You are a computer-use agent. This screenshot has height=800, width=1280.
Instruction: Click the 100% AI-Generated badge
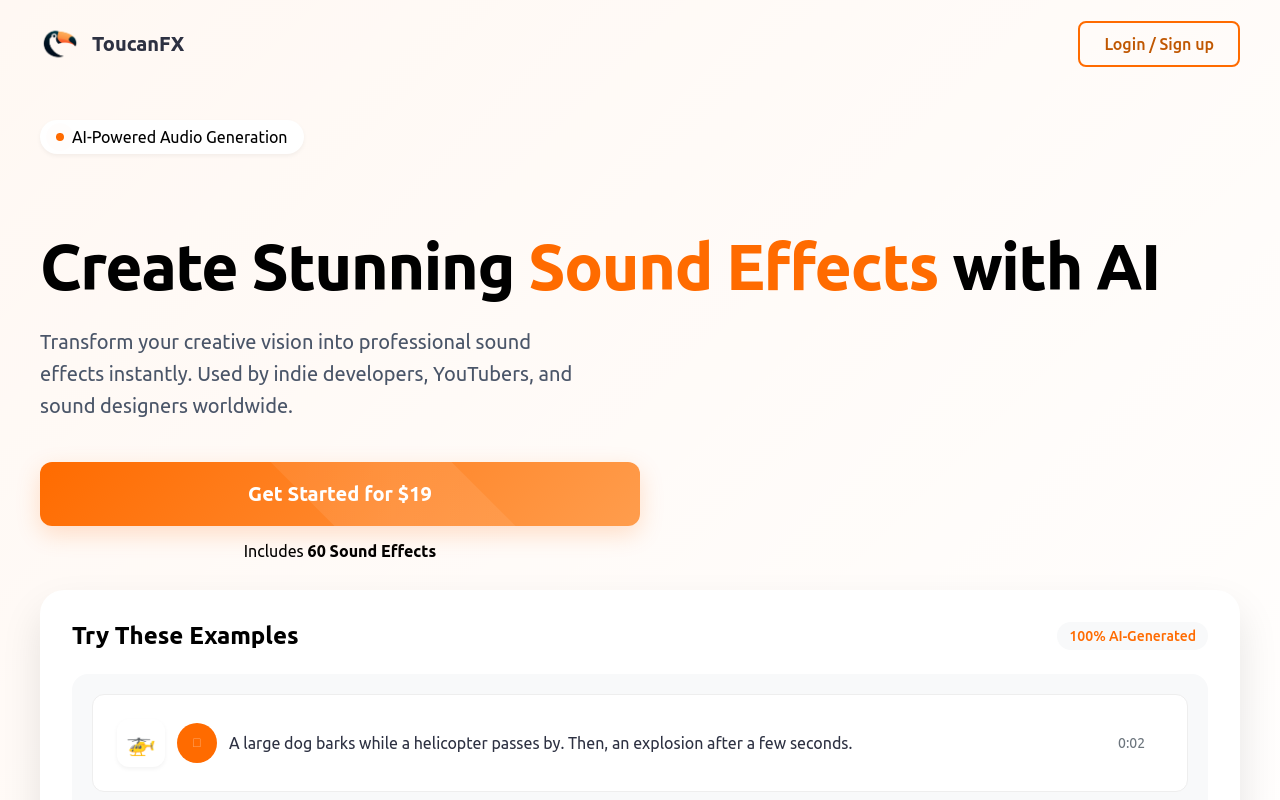[1132, 636]
